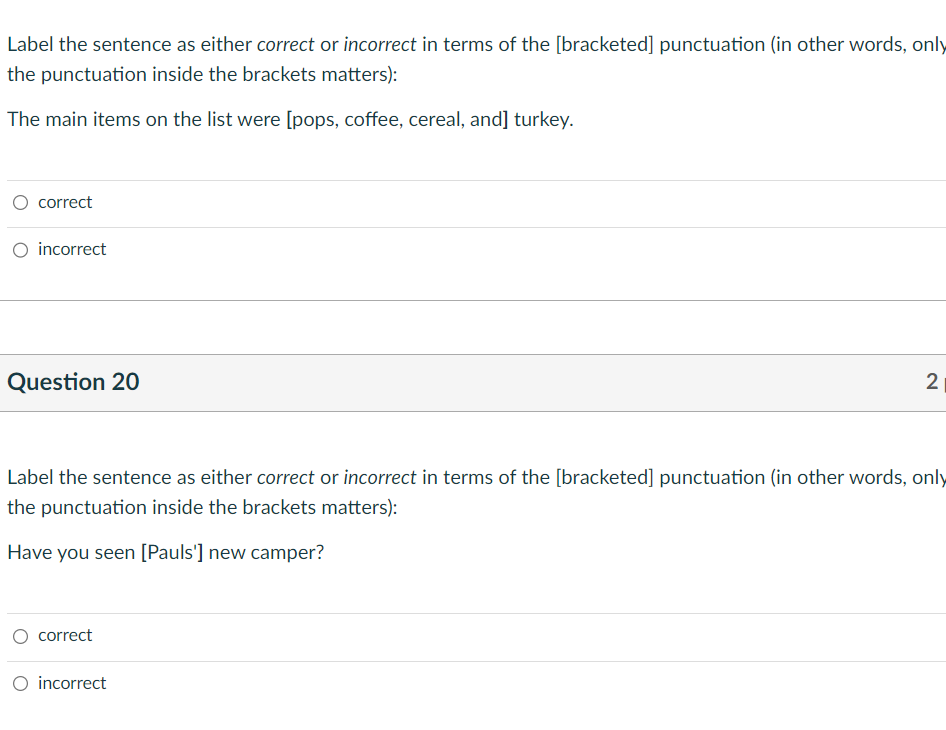
Task: Click the incorrect label under Pauls' question
Action: click(72, 682)
